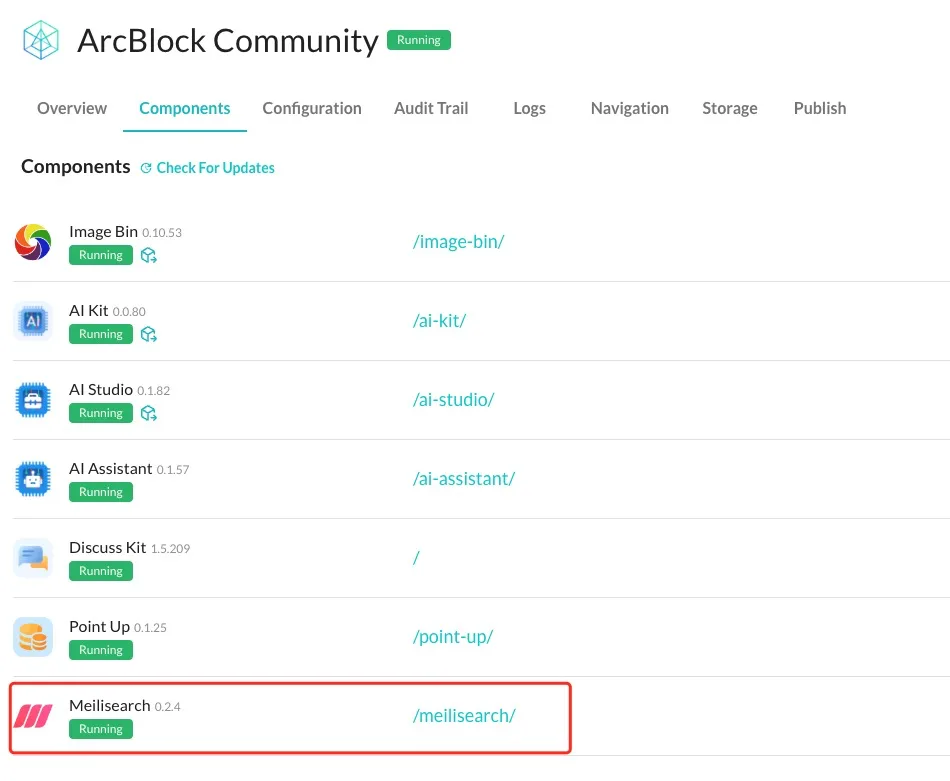The image size is (950, 781).
Task: Click the ArcBlock Community logo icon
Action: pos(41,40)
